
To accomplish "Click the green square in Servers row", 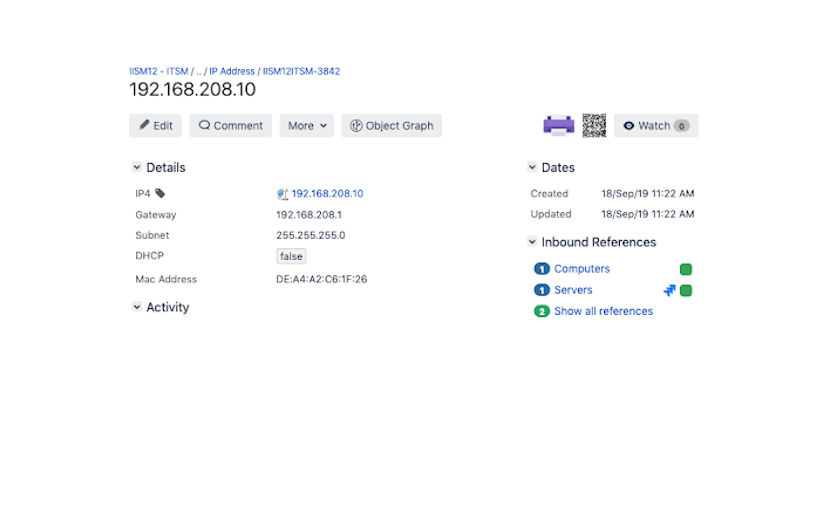I will pyautogui.click(x=686, y=291).
